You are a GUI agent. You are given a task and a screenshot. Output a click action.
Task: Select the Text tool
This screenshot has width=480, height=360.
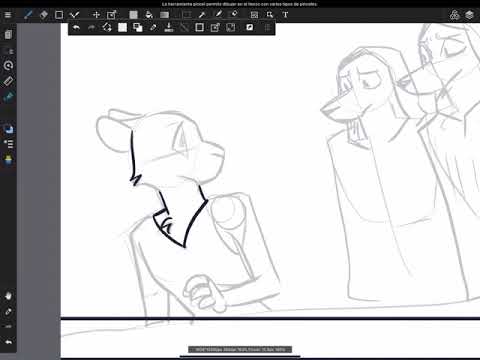click(x=285, y=15)
